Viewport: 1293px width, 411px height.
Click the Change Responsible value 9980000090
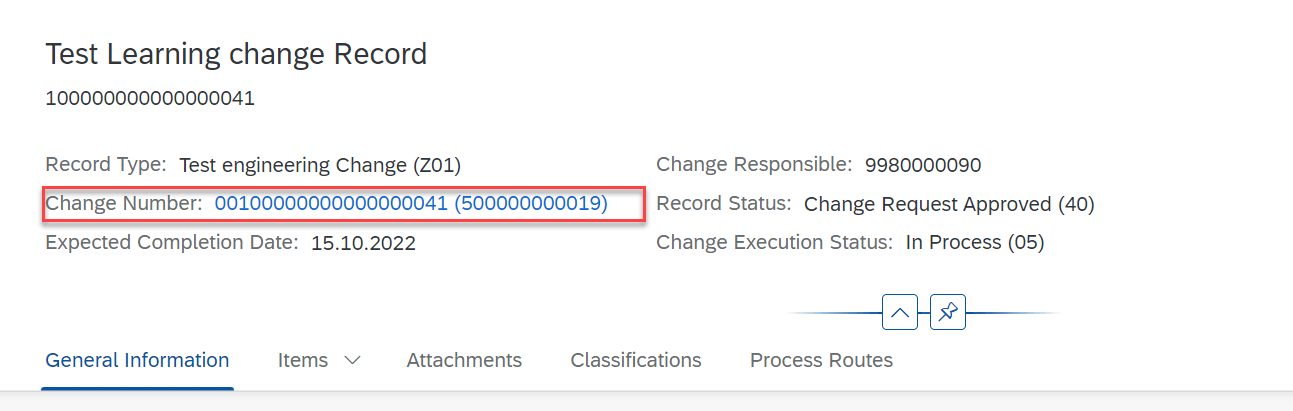coord(923,165)
